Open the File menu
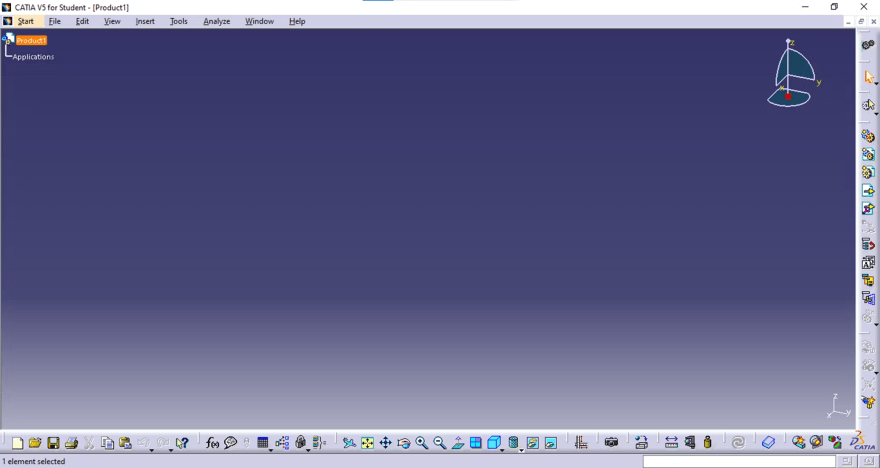 54,21
